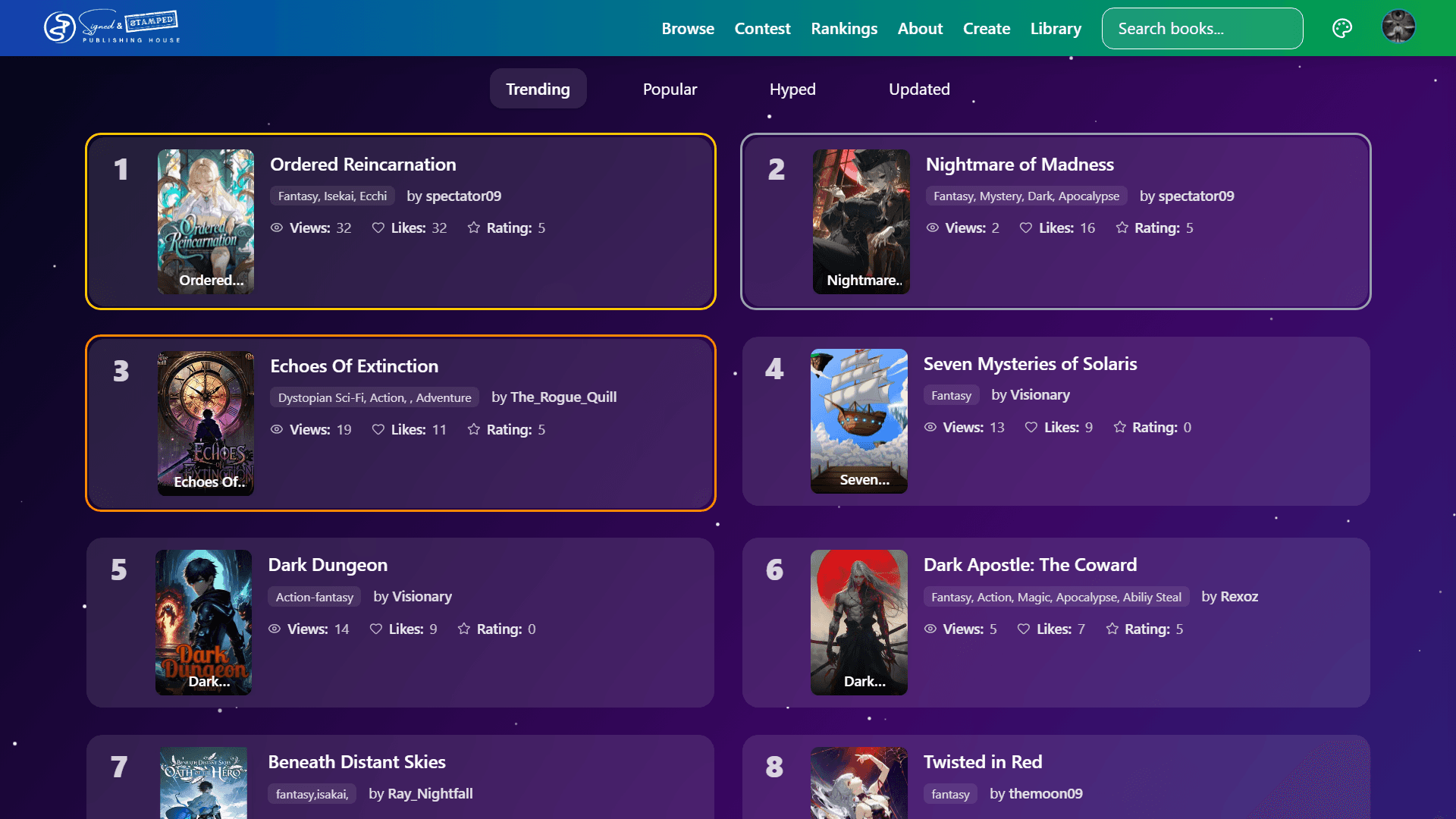Open the Beneath Distant Skies title link

pos(356,762)
